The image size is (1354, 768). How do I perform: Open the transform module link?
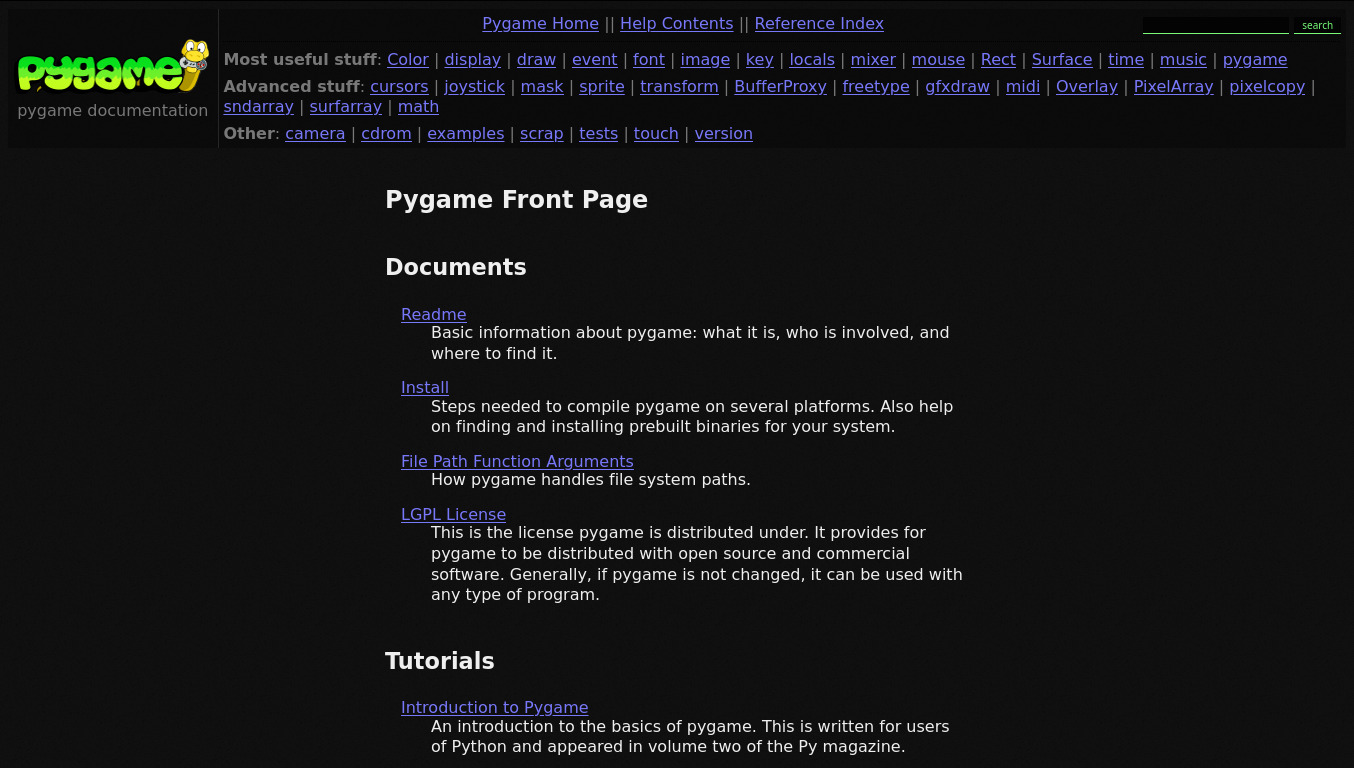click(679, 87)
